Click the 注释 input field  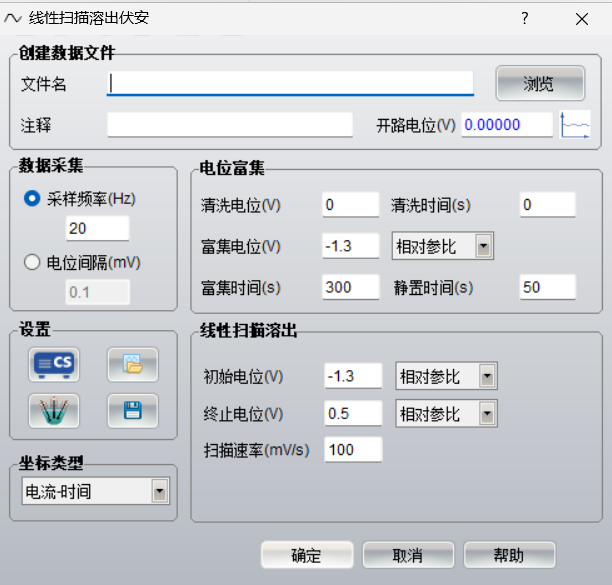230,125
